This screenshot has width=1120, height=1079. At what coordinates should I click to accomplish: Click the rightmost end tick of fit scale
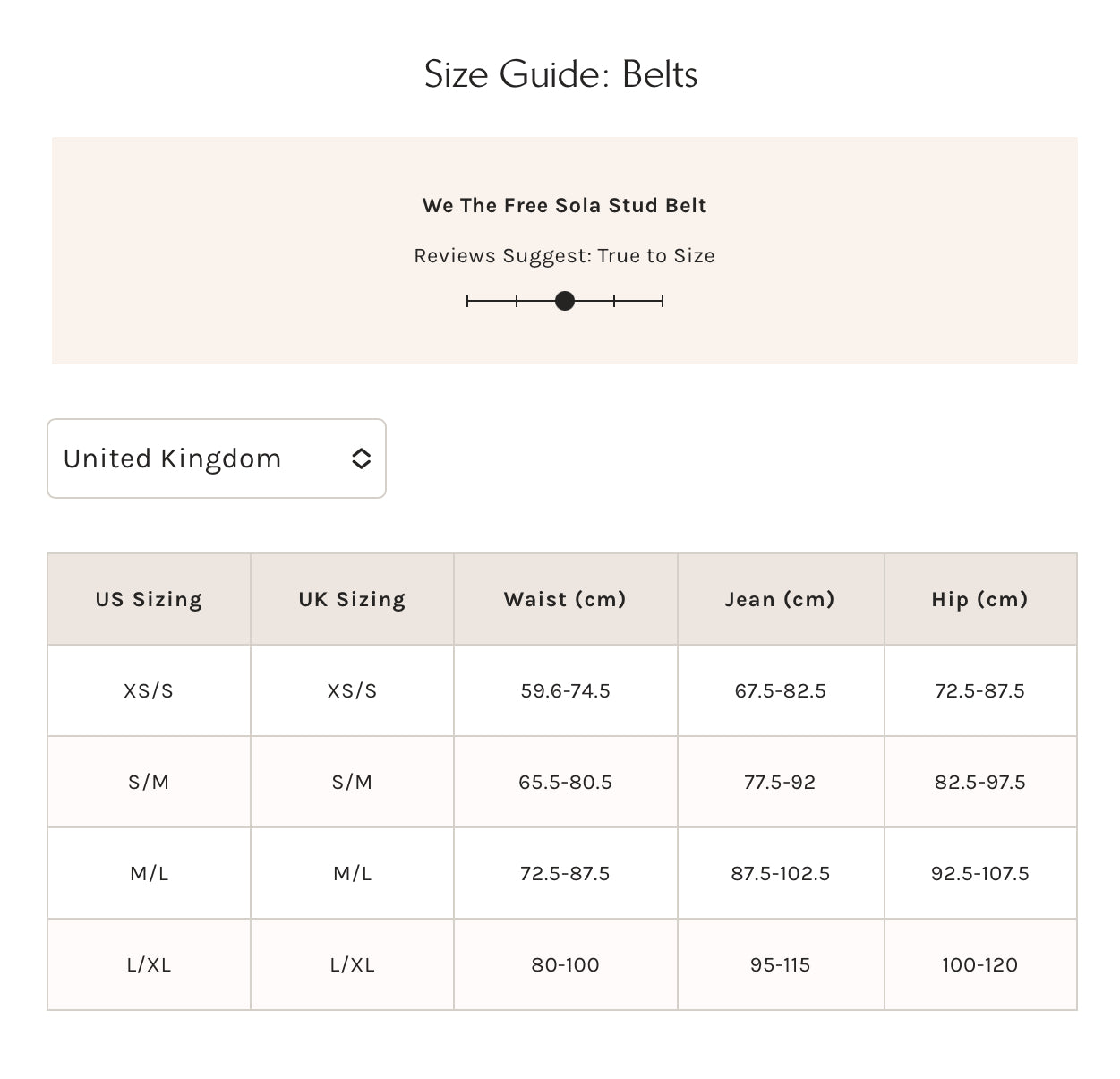(x=663, y=301)
